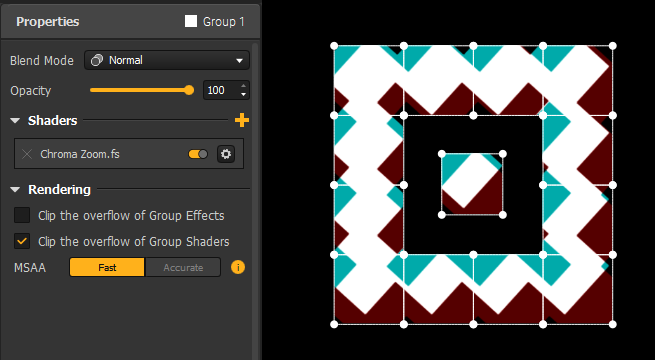Click the Group 1 label
Screen dimensions: 655x360
[223, 22]
